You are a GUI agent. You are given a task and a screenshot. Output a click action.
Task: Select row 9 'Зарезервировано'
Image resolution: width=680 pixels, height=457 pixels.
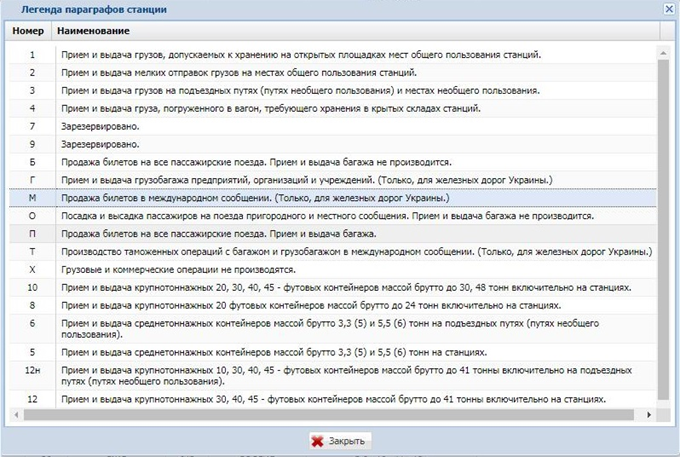(x=333, y=144)
